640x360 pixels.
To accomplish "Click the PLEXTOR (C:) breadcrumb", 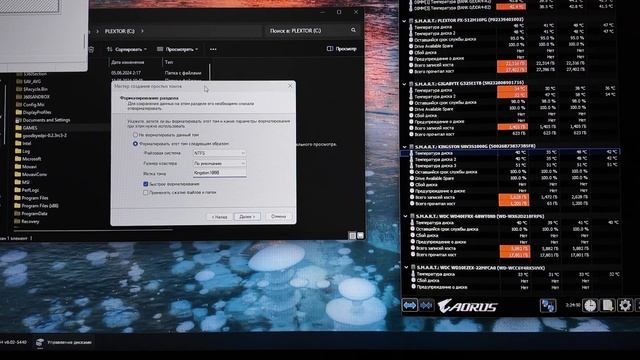I will (120, 31).
